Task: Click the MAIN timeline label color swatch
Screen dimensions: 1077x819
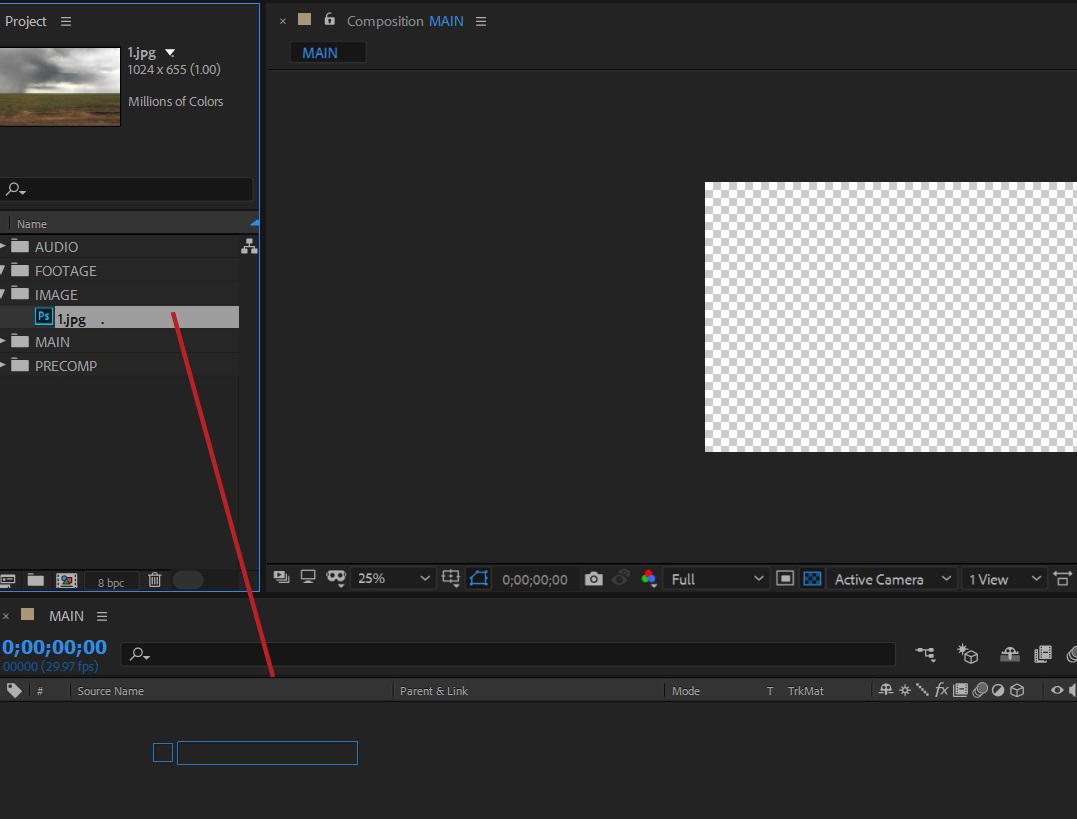Action: pos(27,614)
